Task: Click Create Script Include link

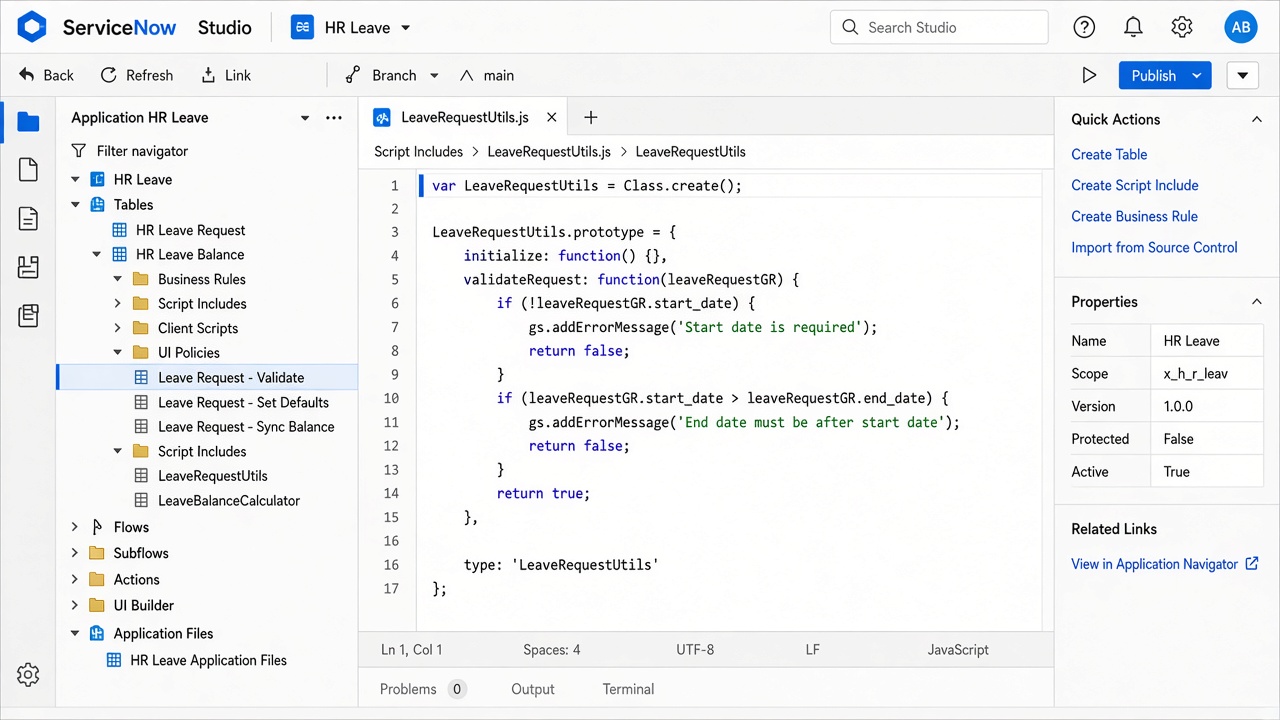Action: coord(1134,185)
